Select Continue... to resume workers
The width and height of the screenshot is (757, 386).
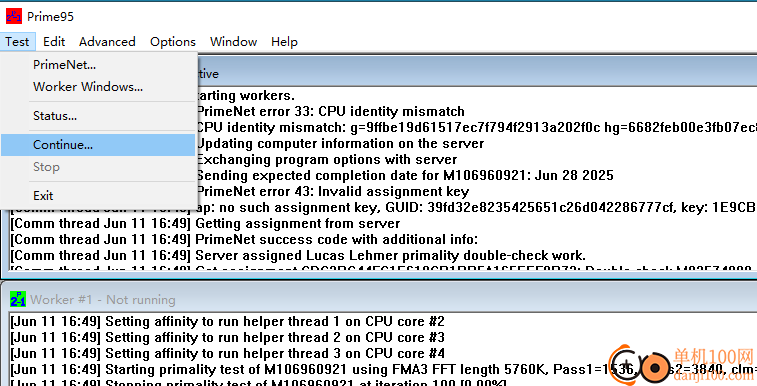98,145
